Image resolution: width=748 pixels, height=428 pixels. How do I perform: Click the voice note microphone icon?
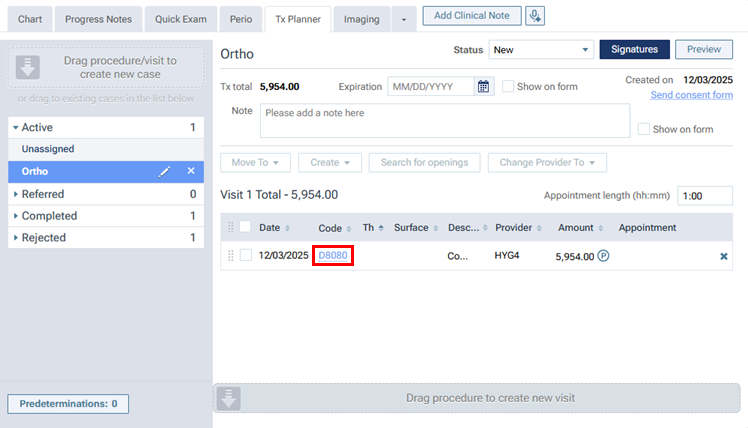(x=537, y=15)
